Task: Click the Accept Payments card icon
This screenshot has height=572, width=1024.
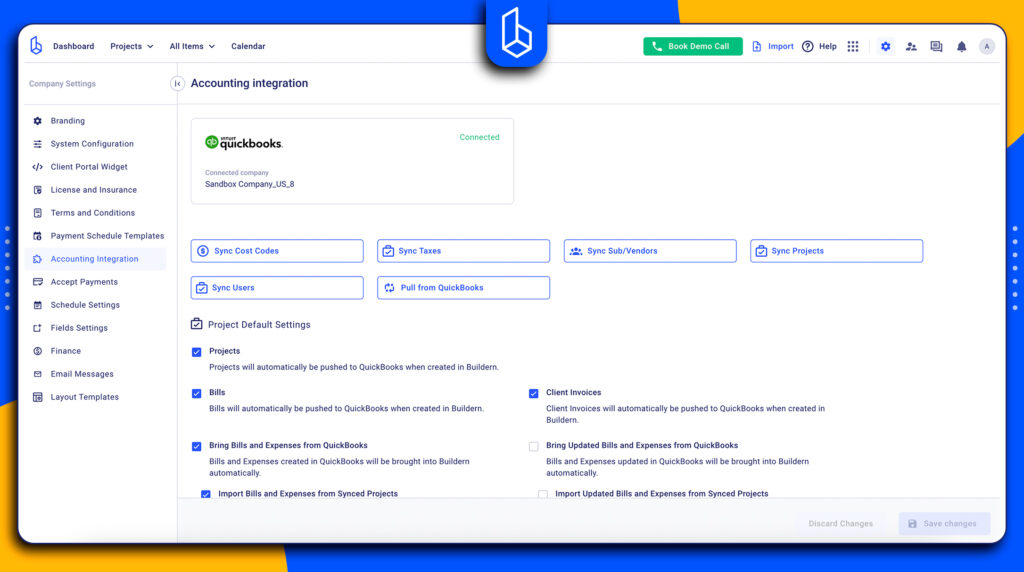Action: (x=37, y=282)
